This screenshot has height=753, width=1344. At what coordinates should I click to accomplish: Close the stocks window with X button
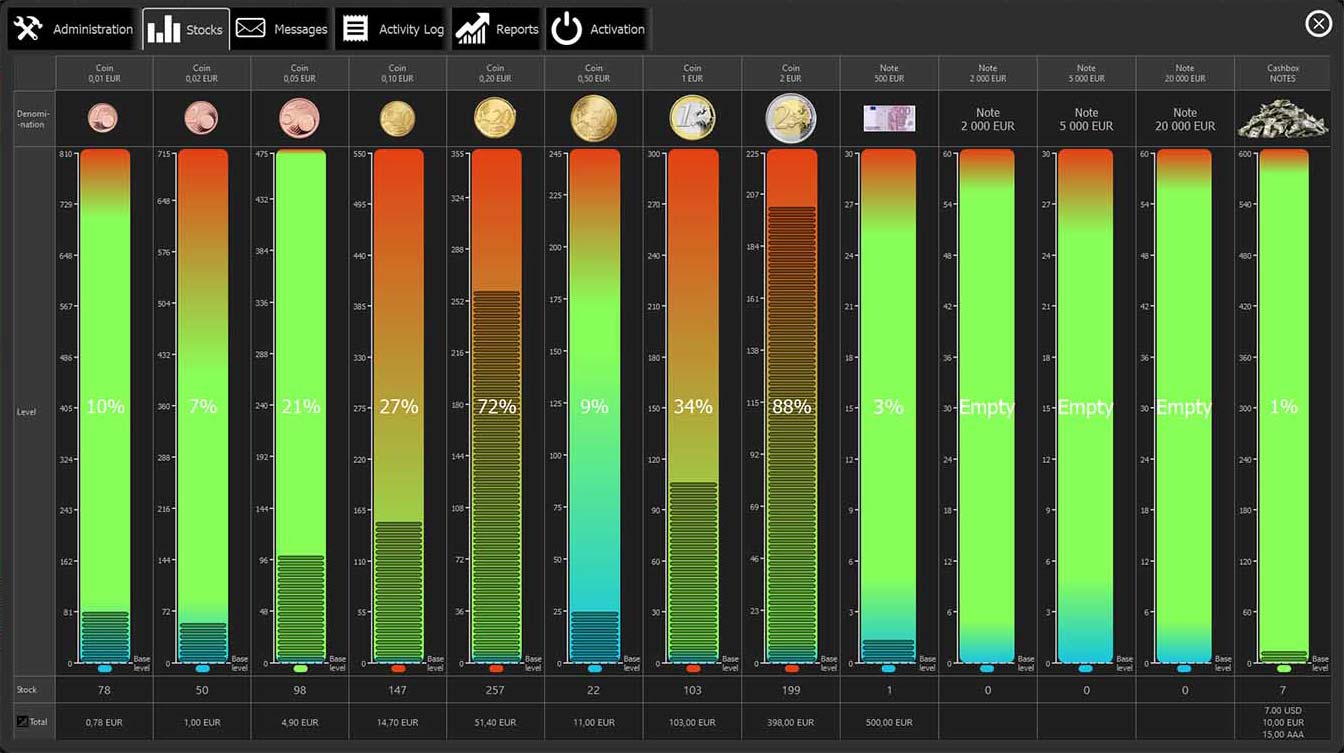(1318, 25)
